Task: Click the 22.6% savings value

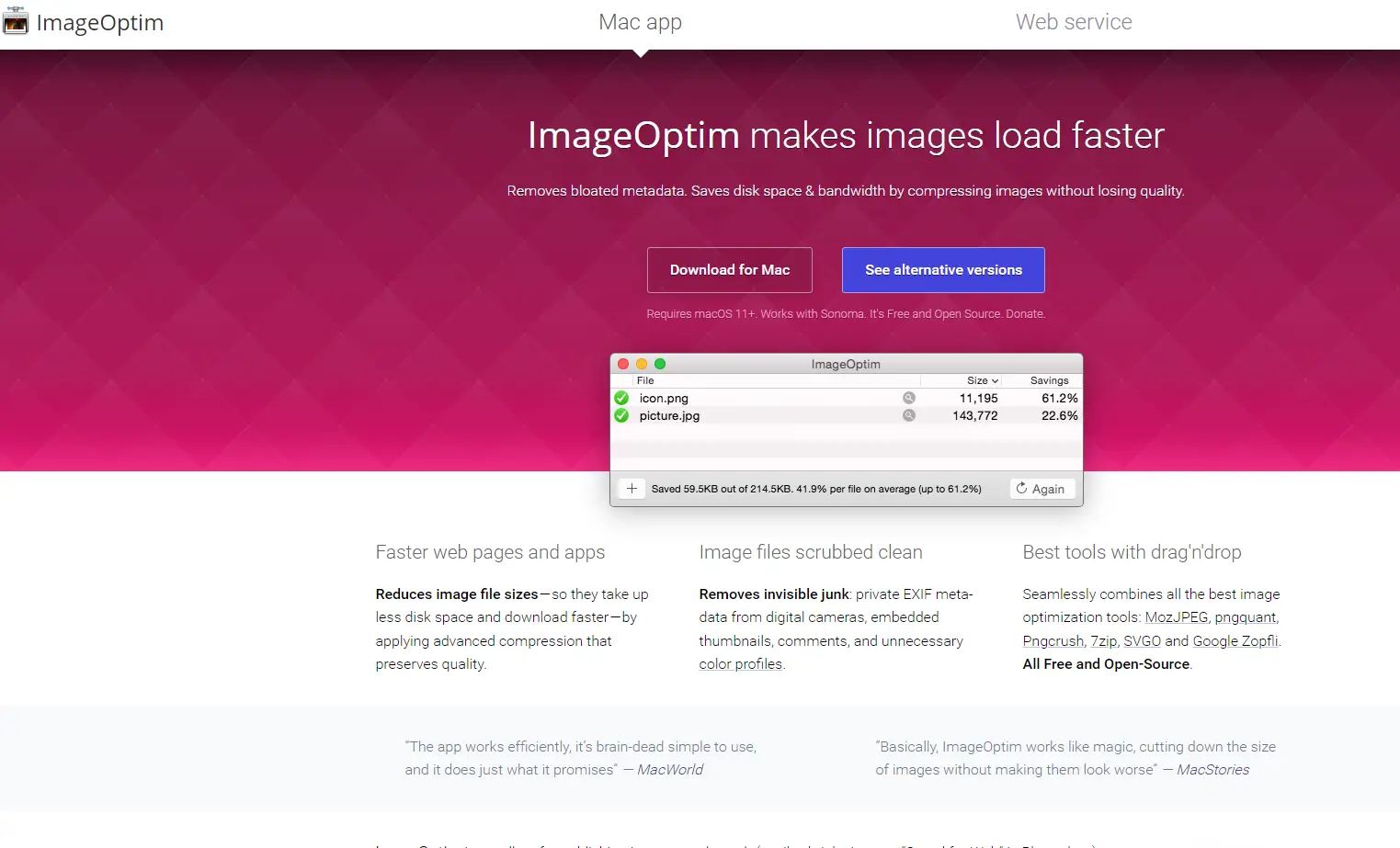Action: pyautogui.click(x=1059, y=416)
